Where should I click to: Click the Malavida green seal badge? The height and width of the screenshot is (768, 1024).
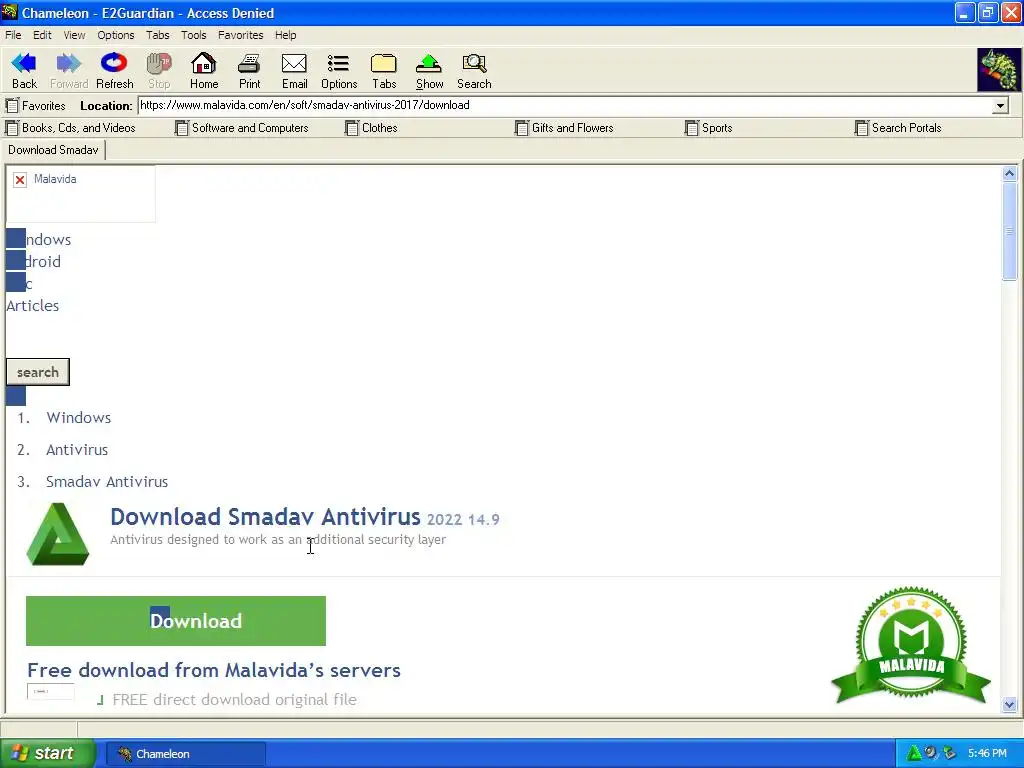click(911, 645)
